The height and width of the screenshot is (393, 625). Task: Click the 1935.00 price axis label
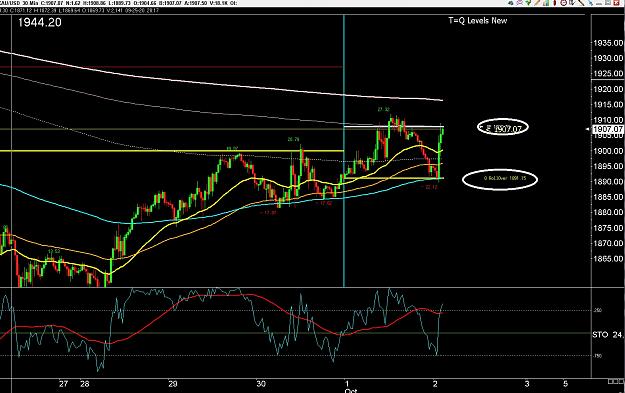[608, 43]
